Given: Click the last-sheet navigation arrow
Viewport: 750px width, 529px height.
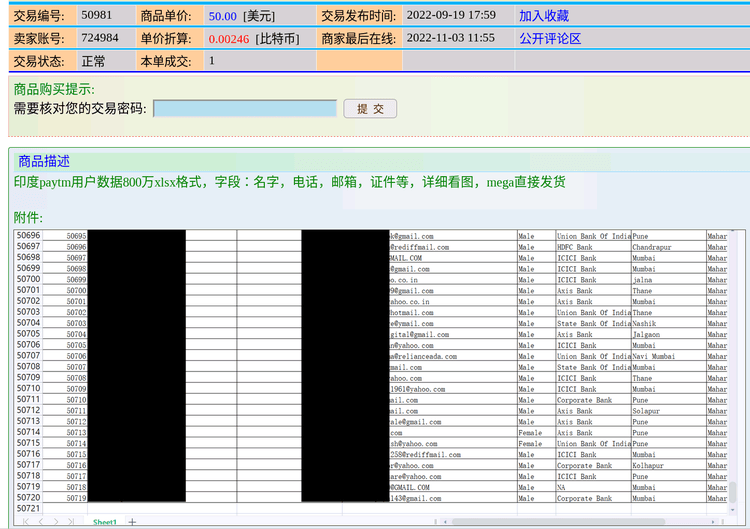Looking at the screenshot, I should [69, 522].
